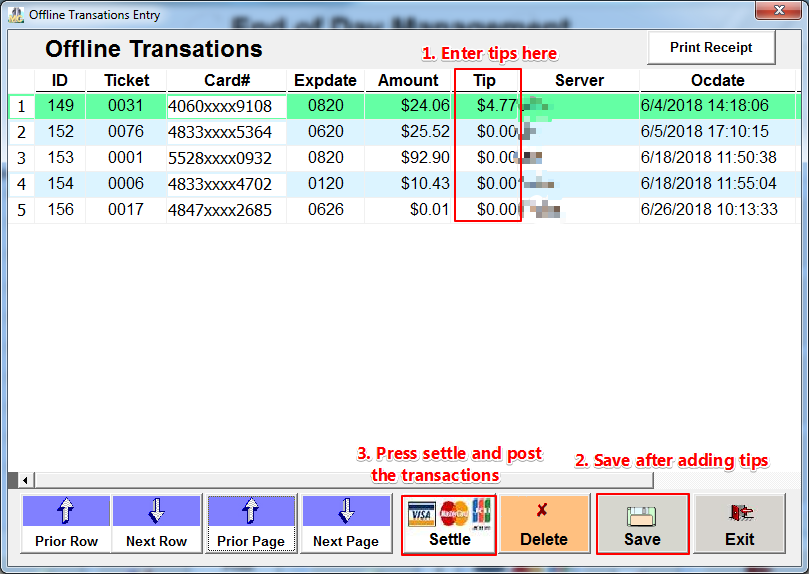This screenshot has width=809, height=574.
Task: Click tip cell for ticket 0001
Action: click(x=486, y=158)
